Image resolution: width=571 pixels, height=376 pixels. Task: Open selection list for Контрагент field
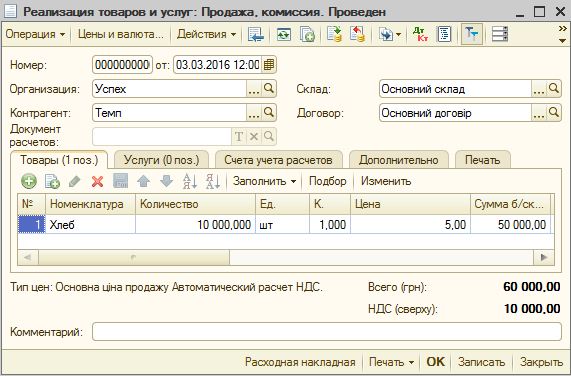(254, 113)
